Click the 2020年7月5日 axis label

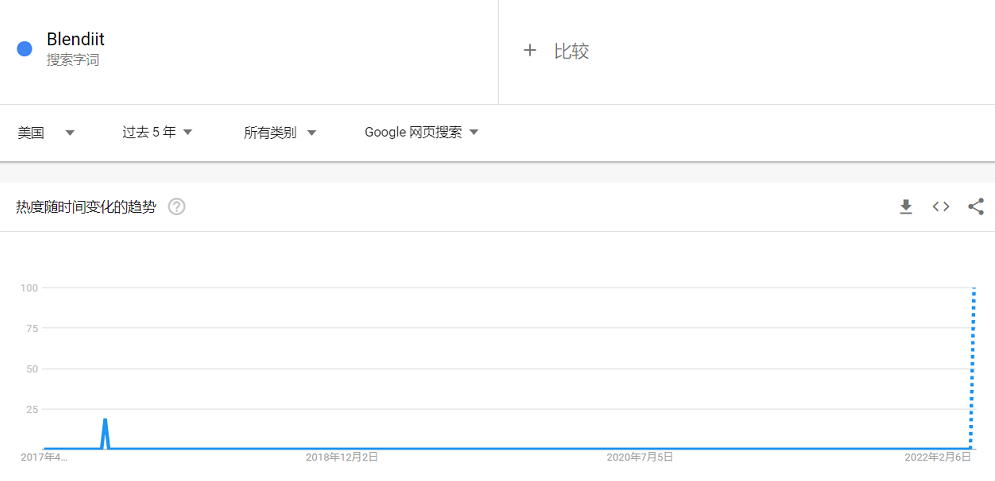tap(640, 457)
